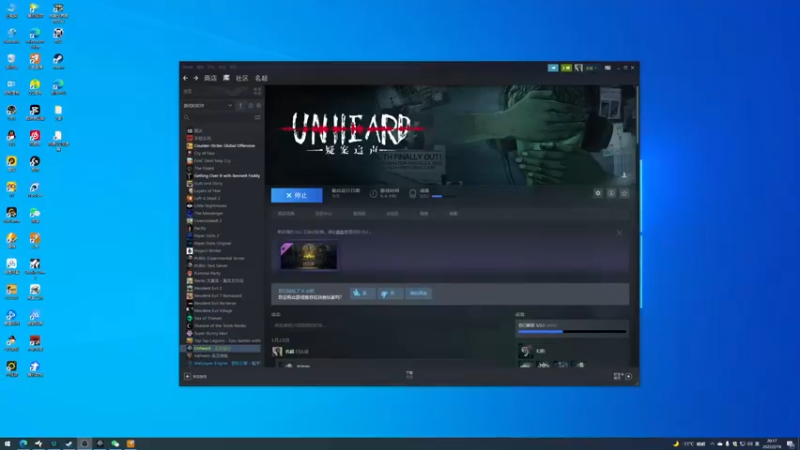Click the blue announcement icon in title bar

[x=553, y=68]
